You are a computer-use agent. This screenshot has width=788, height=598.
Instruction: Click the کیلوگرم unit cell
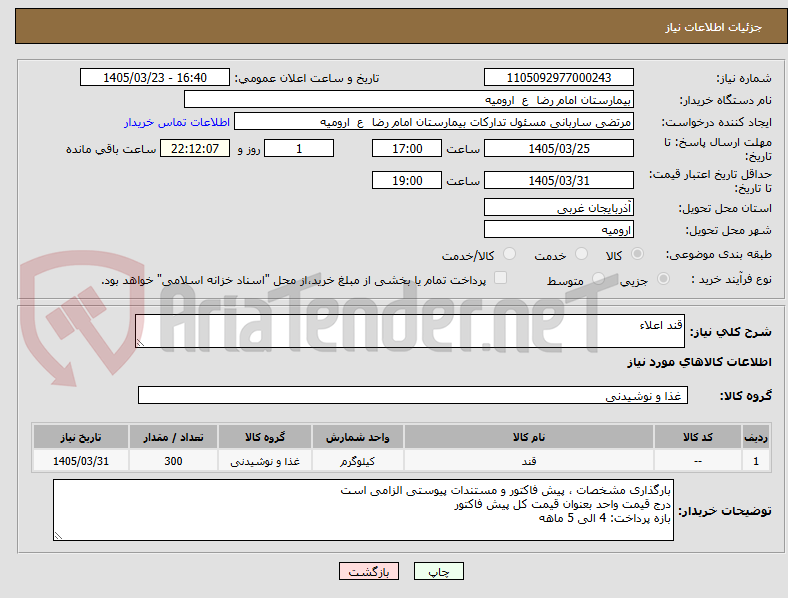coord(357,461)
